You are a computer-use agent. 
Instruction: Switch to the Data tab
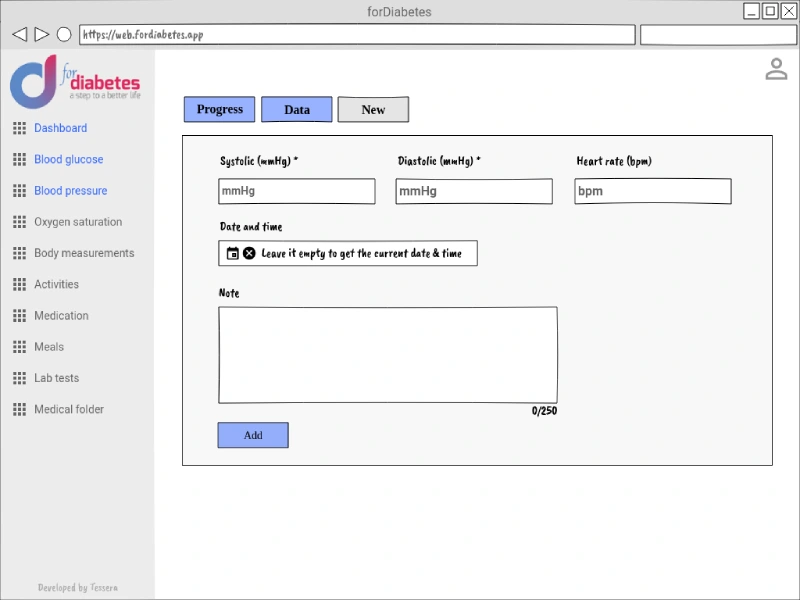[296, 109]
